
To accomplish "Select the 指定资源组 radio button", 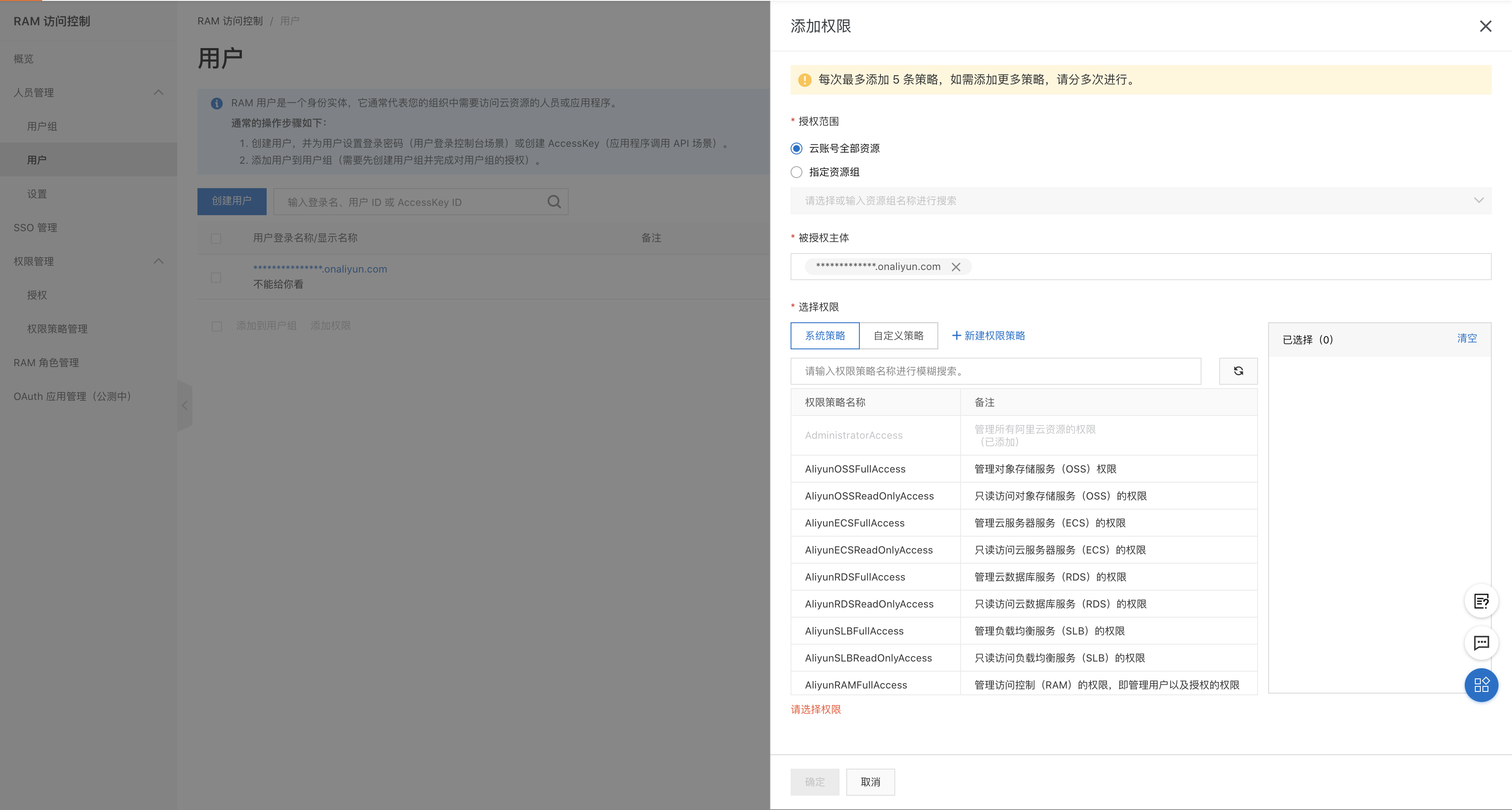I will pos(796,172).
